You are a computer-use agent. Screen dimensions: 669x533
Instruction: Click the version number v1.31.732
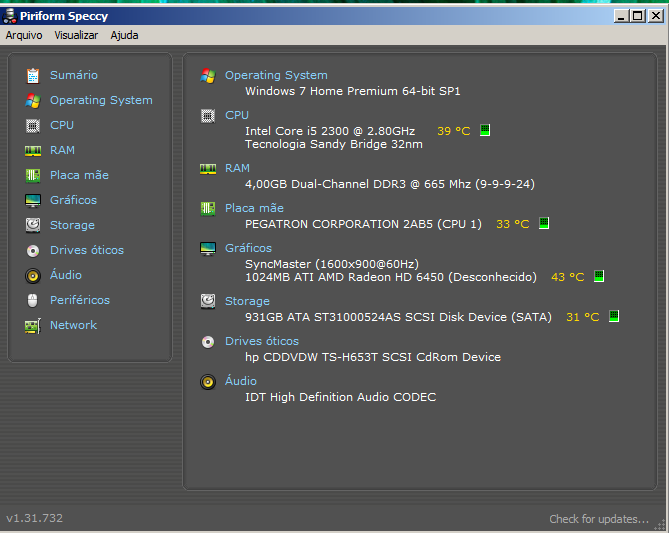click(x=35, y=518)
